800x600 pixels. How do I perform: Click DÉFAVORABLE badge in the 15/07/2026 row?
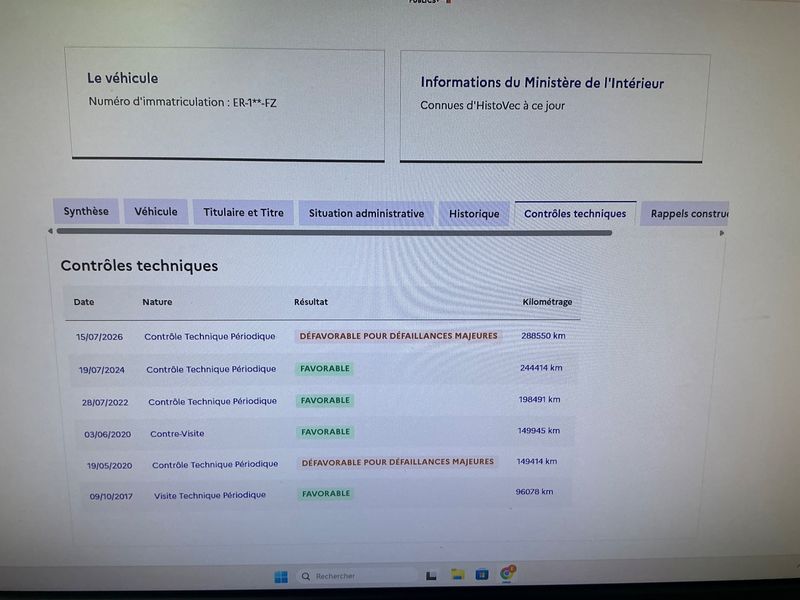[398, 336]
